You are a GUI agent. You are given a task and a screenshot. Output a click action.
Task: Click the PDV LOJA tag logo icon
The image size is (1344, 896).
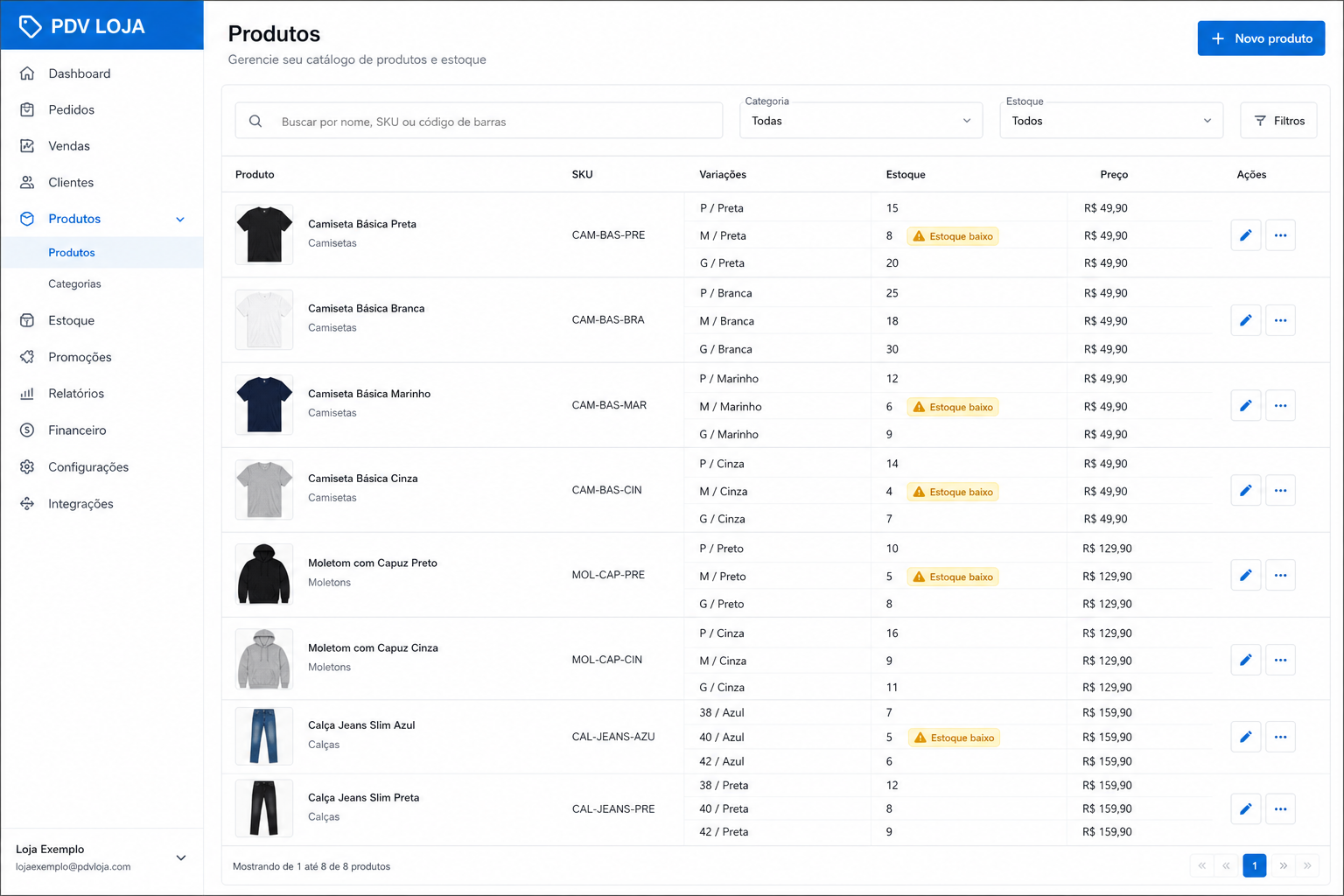pos(30,26)
